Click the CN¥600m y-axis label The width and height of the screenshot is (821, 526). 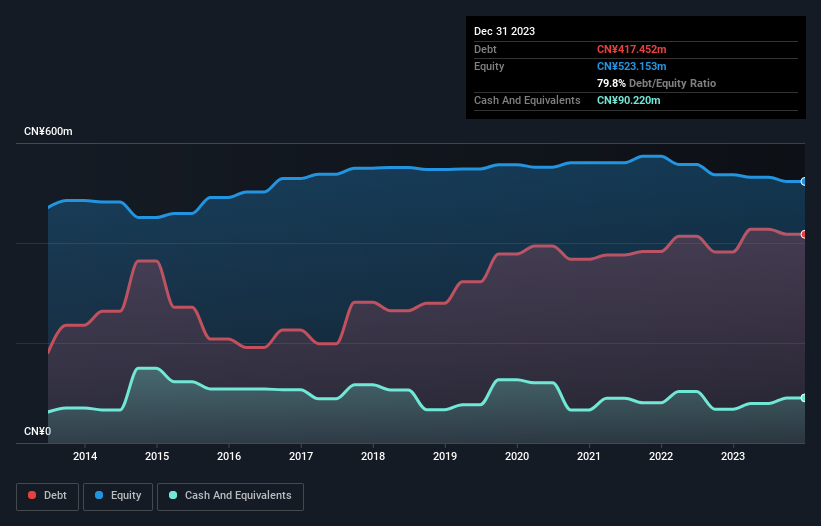(x=48, y=131)
